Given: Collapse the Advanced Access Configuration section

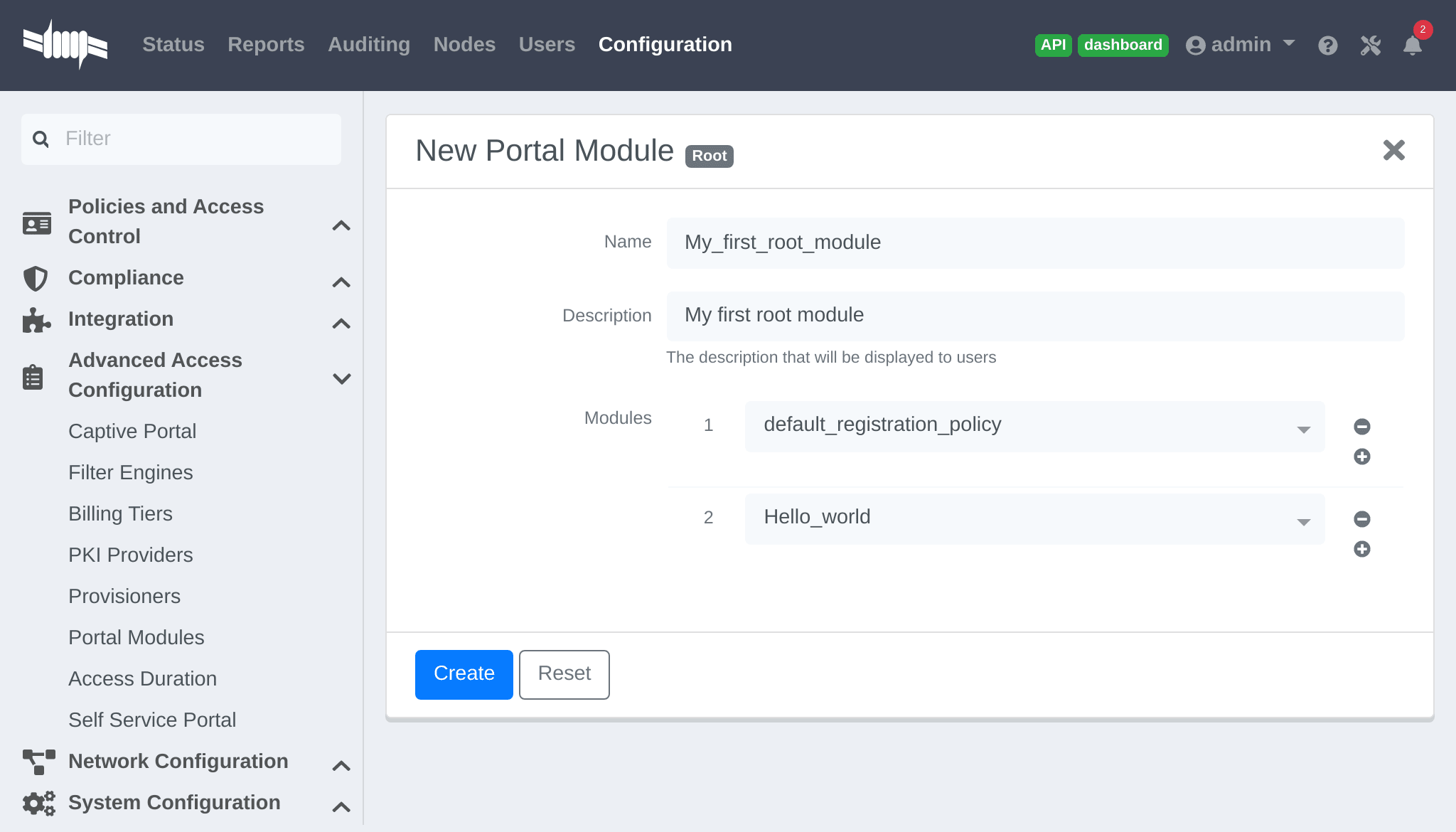Looking at the screenshot, I should [342, 378].
